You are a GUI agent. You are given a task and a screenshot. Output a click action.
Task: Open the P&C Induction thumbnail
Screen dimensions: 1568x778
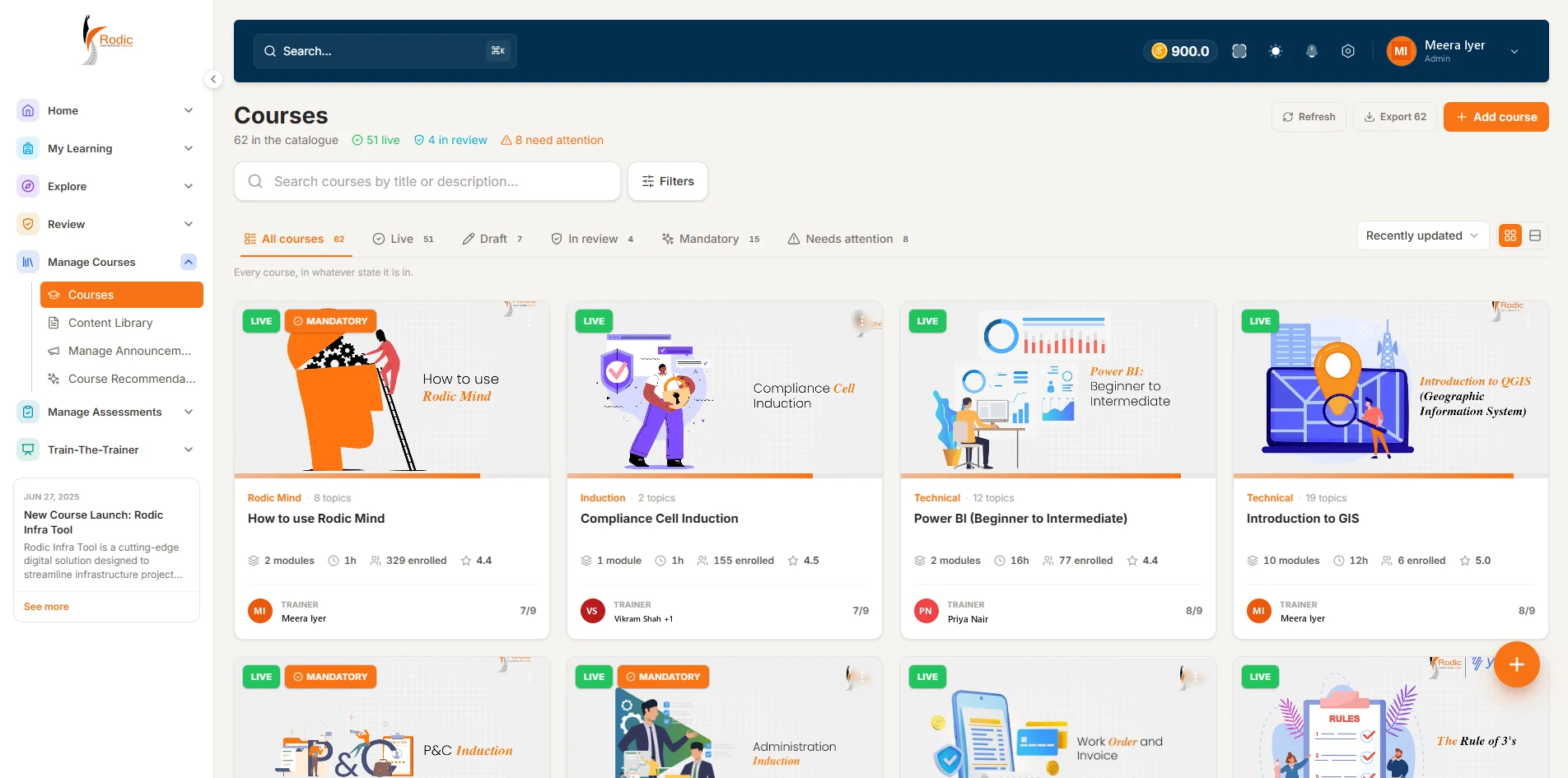tap(392, 717)
